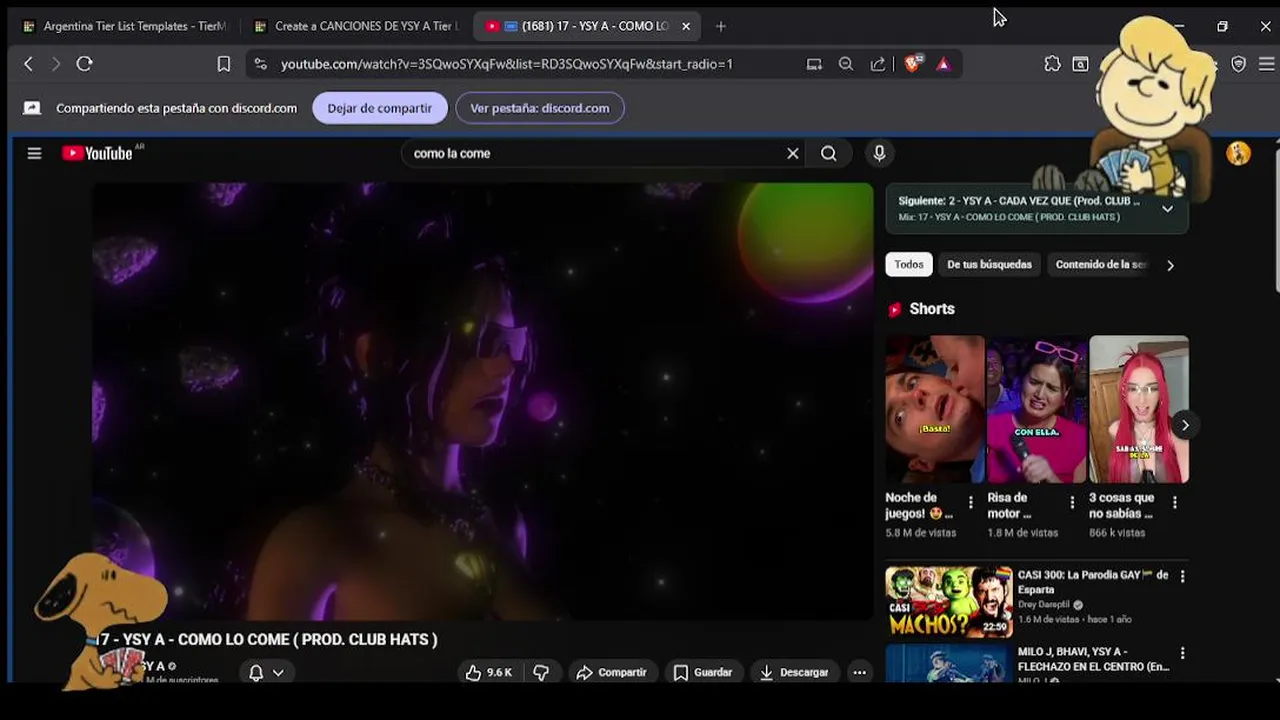Stop sharing with Dejar de compartir
The width and height of the screenshot is (1280, 720).
(380, 108)
